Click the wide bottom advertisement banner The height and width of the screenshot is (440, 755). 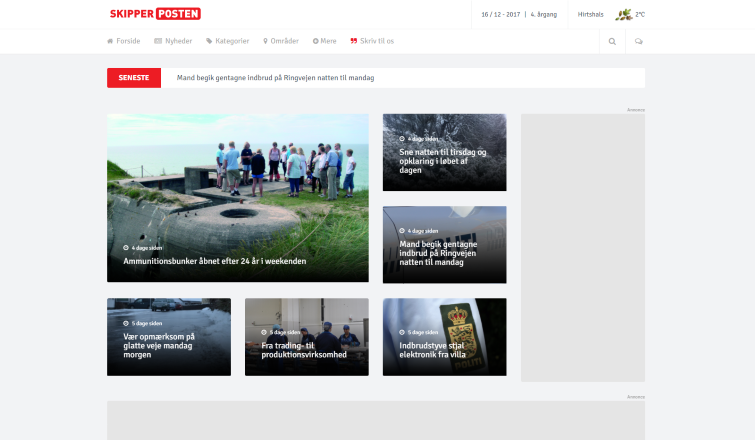pos(376,420)
